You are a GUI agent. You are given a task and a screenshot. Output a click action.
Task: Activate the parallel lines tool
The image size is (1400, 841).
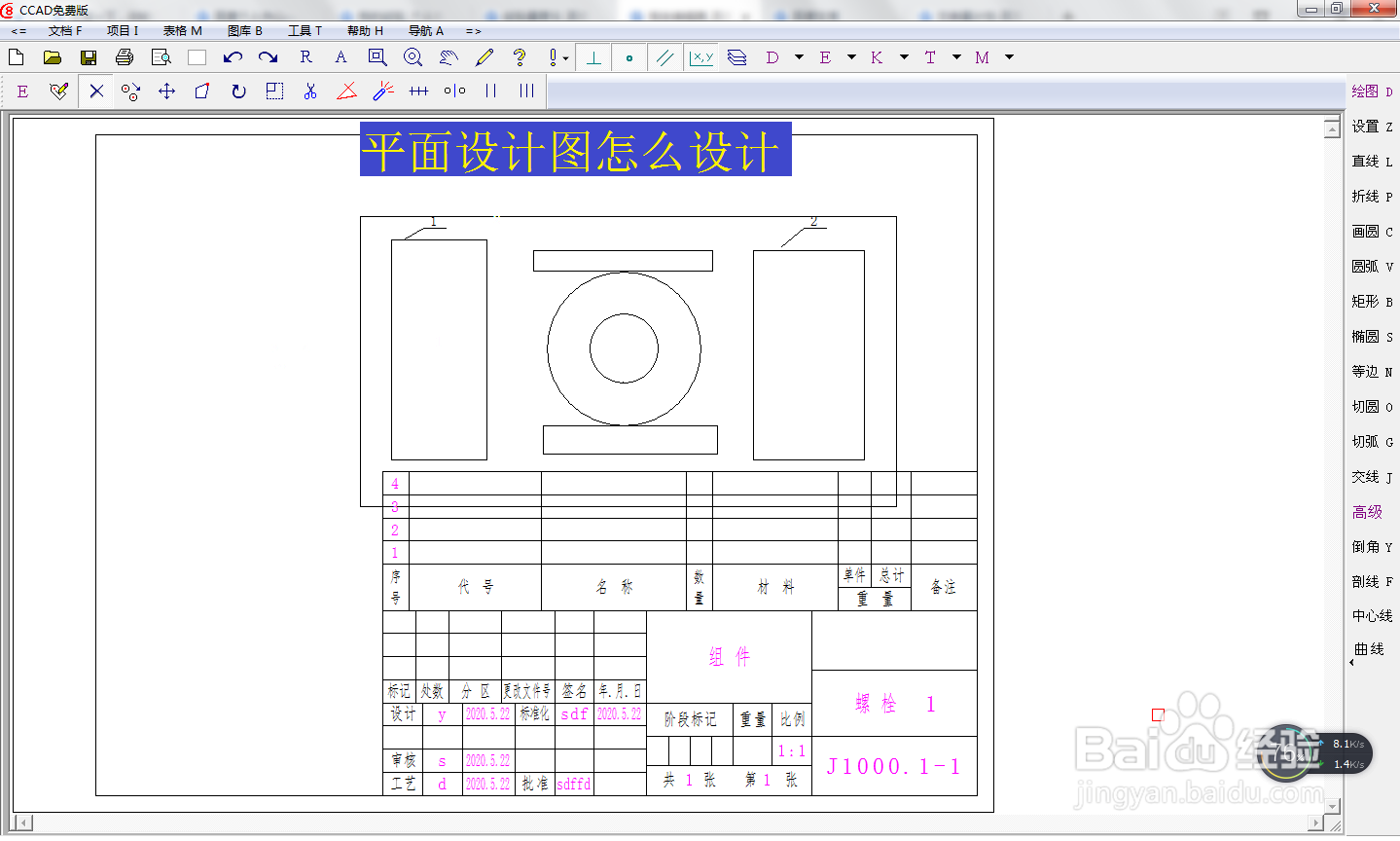click(x=664, y=56)
